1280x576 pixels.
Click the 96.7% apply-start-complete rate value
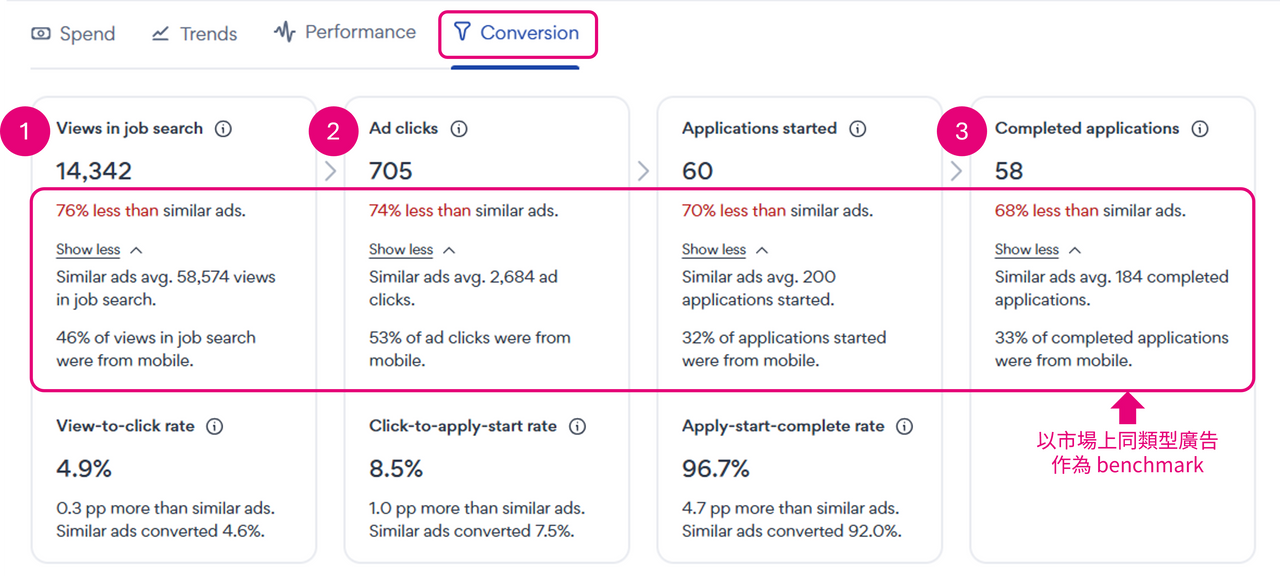tap(716, 469)
